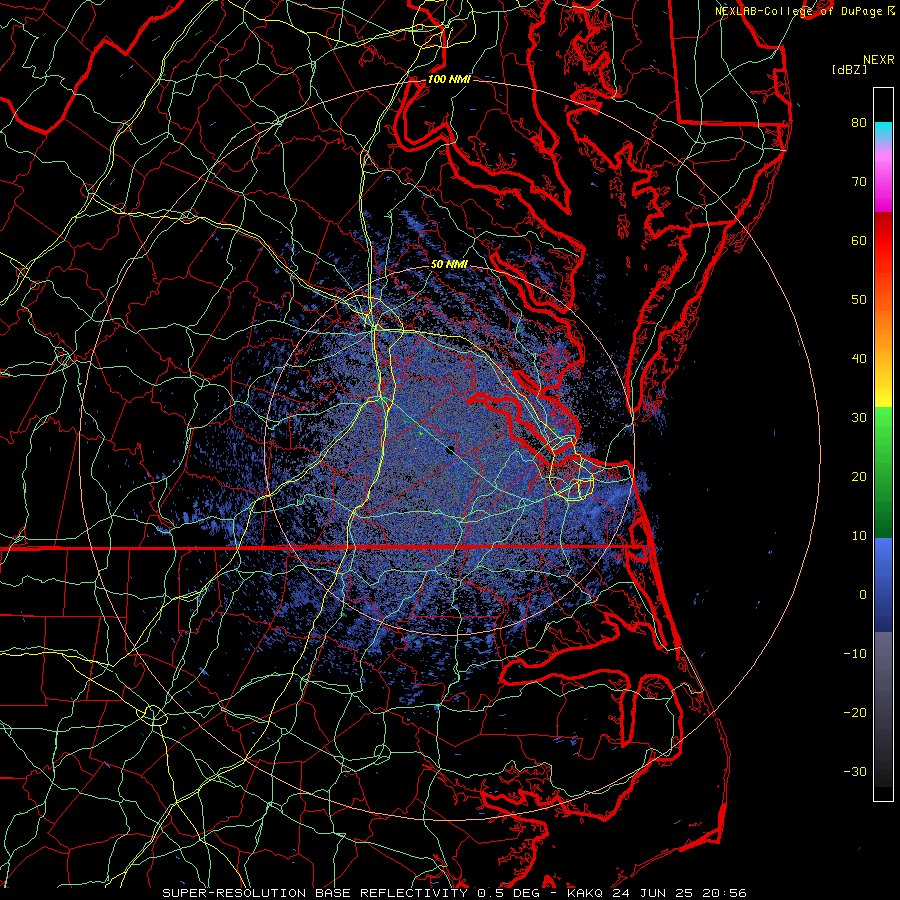This screenshot has width=900, height=900.
Task: Click the 100 NMI range ring label
Action: coord(449,79)
